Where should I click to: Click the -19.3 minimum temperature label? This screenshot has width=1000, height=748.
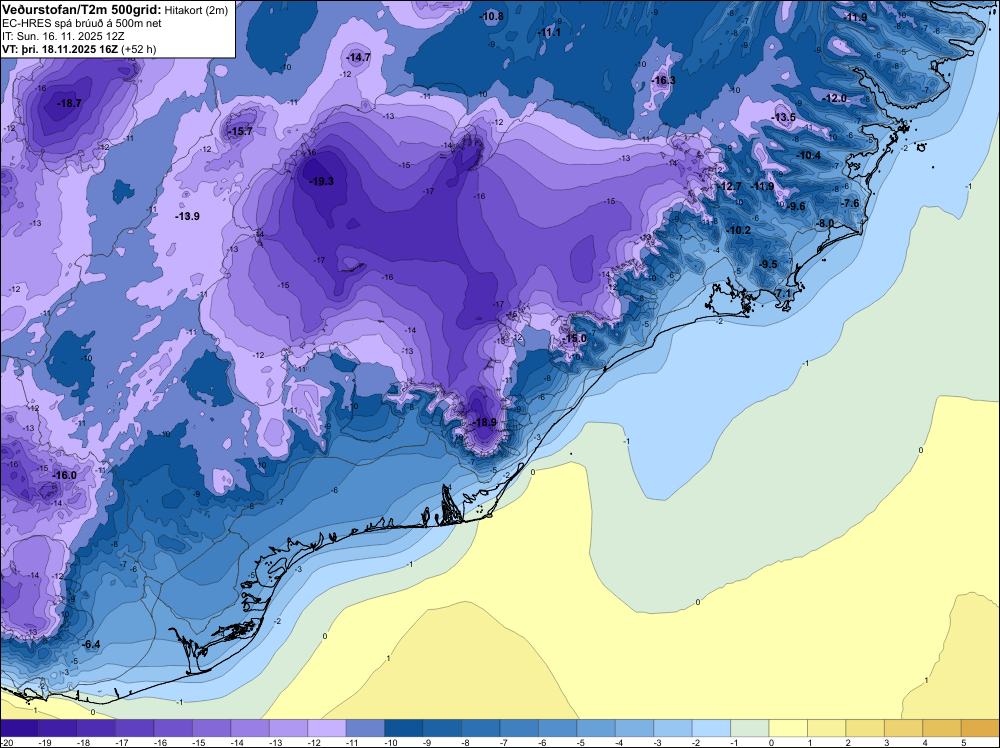[x=322, y=182]
